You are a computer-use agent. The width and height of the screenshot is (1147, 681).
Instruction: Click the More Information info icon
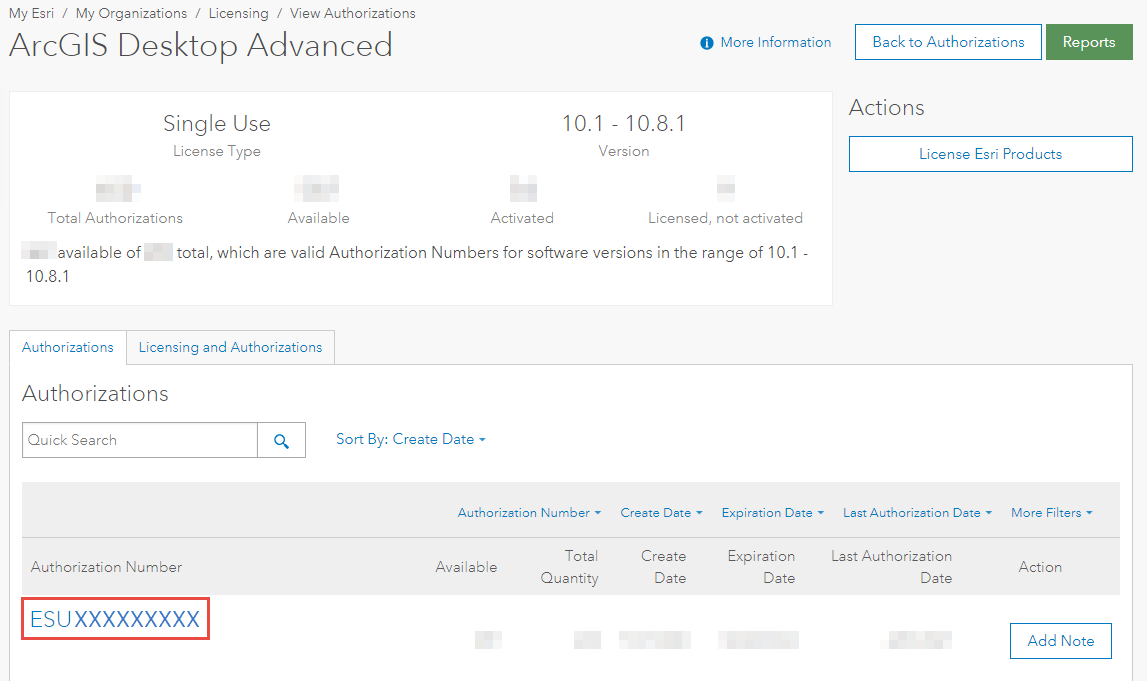[x=707, y=42]
